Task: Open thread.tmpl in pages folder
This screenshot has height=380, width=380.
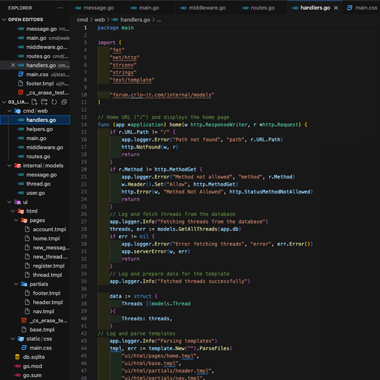Action: [x=35, y=275]
